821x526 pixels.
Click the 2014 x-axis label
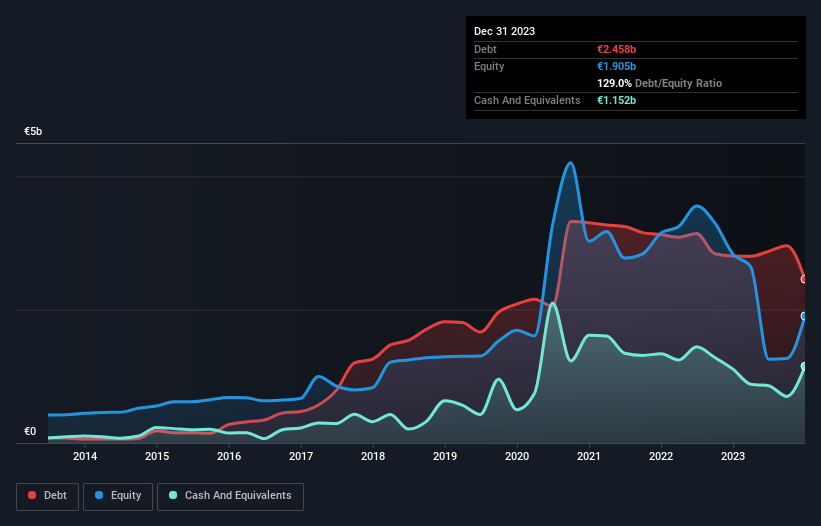85,456
